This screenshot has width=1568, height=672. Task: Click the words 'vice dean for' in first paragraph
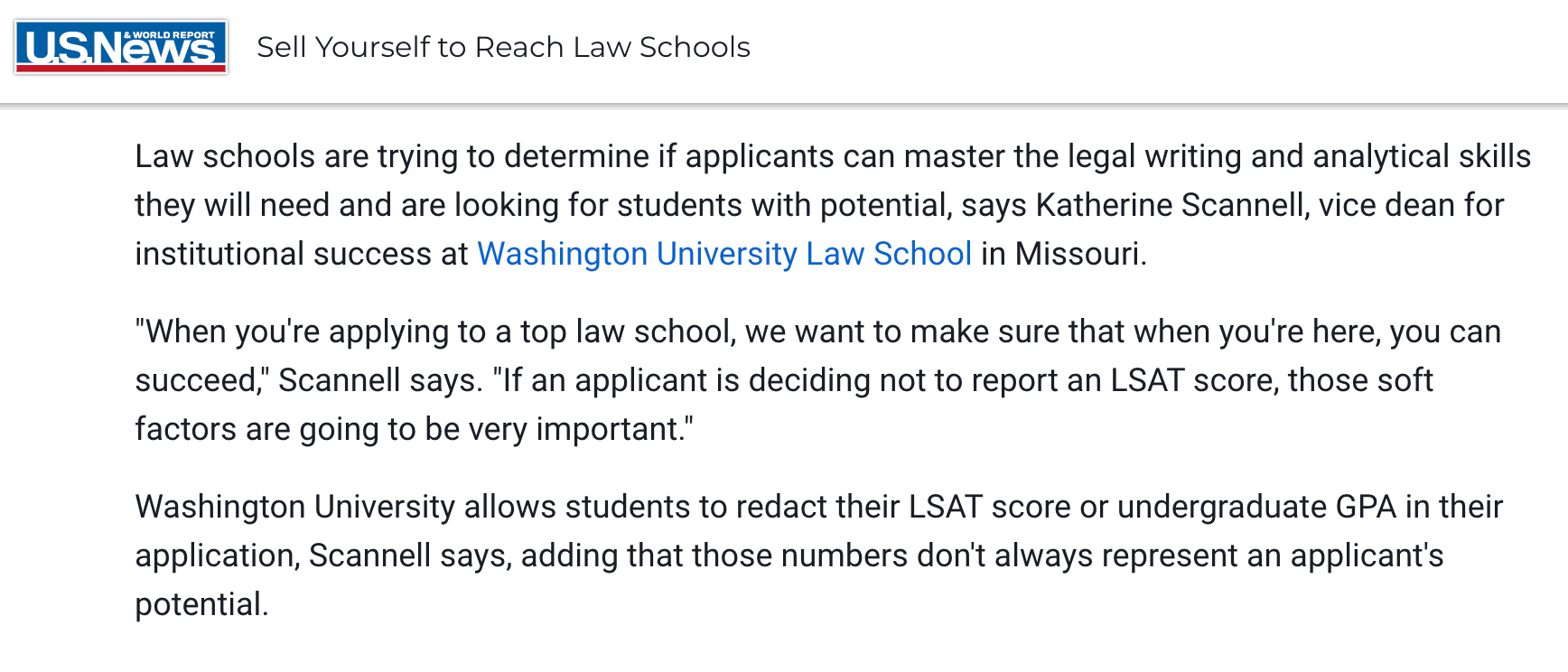point(1411,205)
